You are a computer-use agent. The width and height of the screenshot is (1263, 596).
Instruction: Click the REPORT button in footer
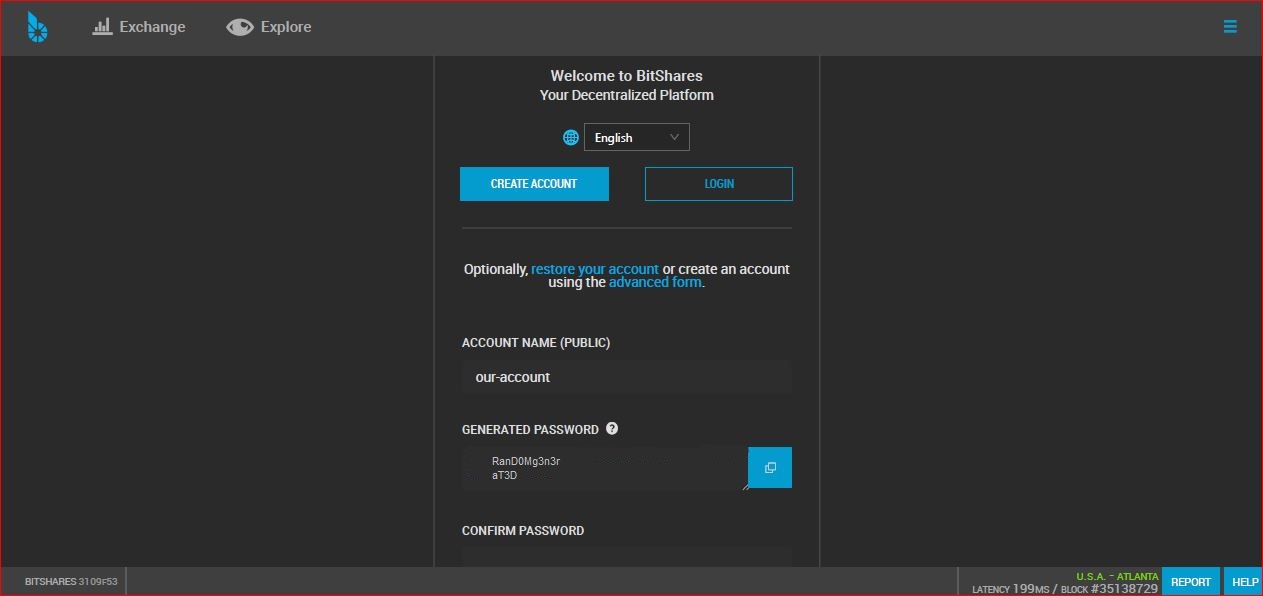pos(1191,582)
